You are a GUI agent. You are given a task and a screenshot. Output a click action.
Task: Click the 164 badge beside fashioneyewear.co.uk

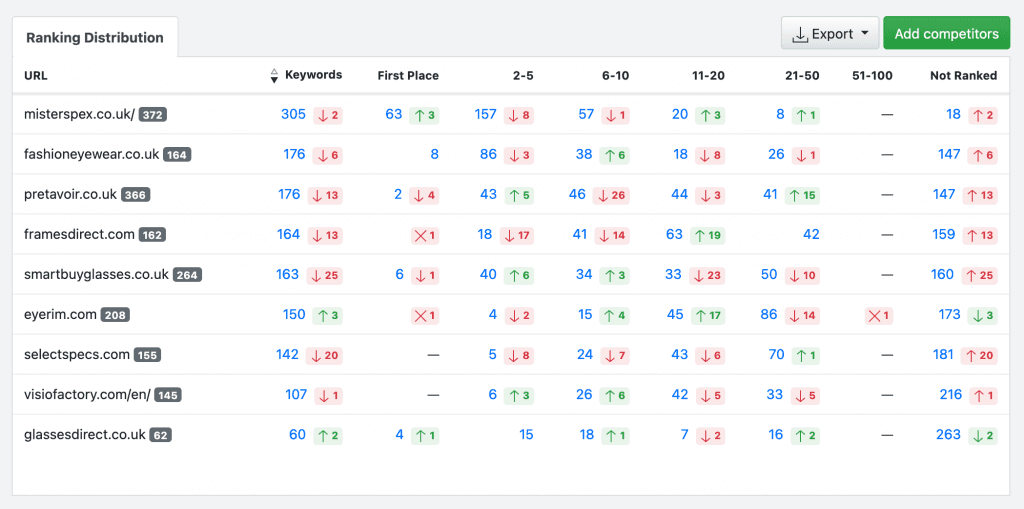[177, 155]
